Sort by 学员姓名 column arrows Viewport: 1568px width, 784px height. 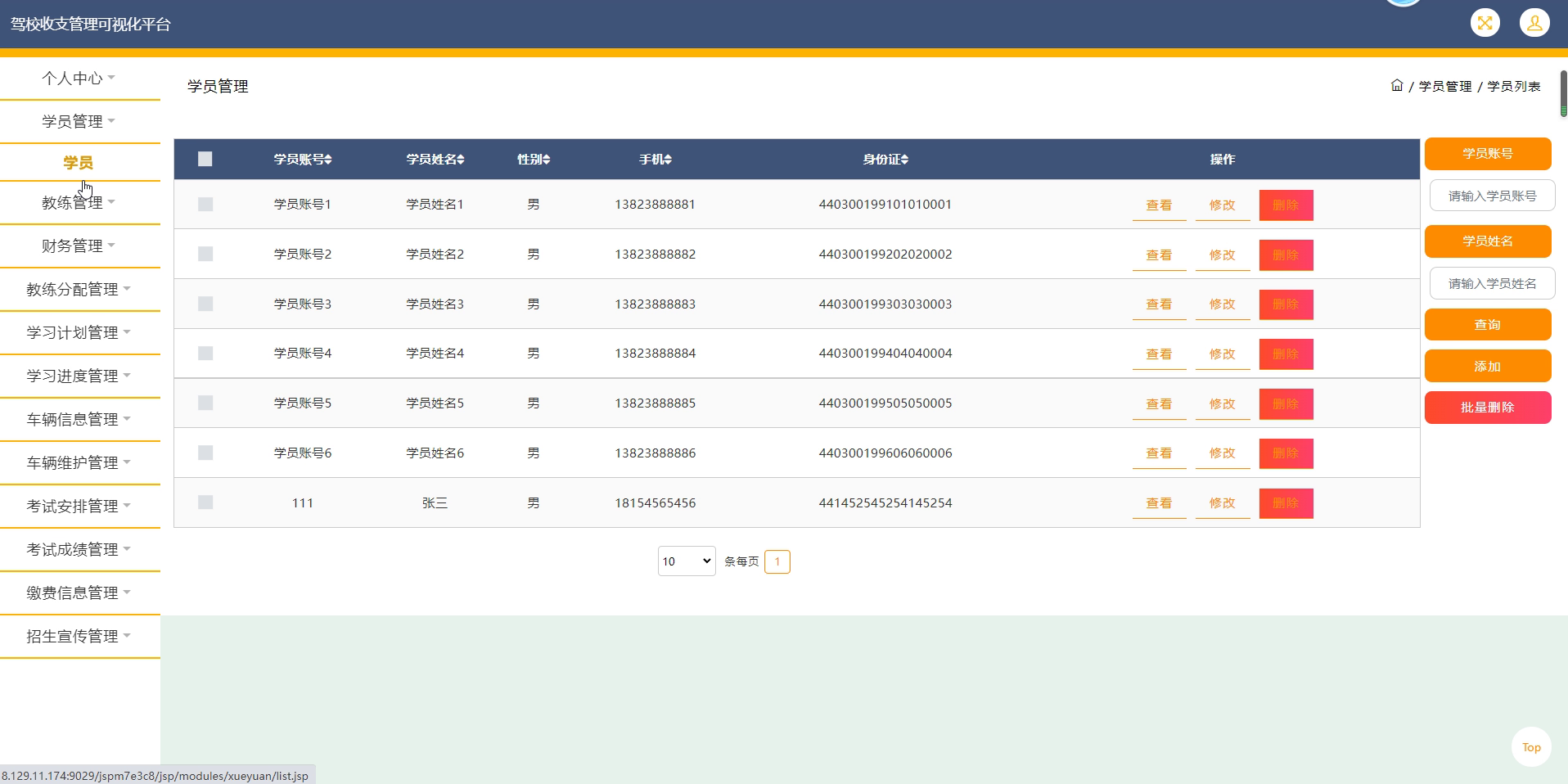461,160
